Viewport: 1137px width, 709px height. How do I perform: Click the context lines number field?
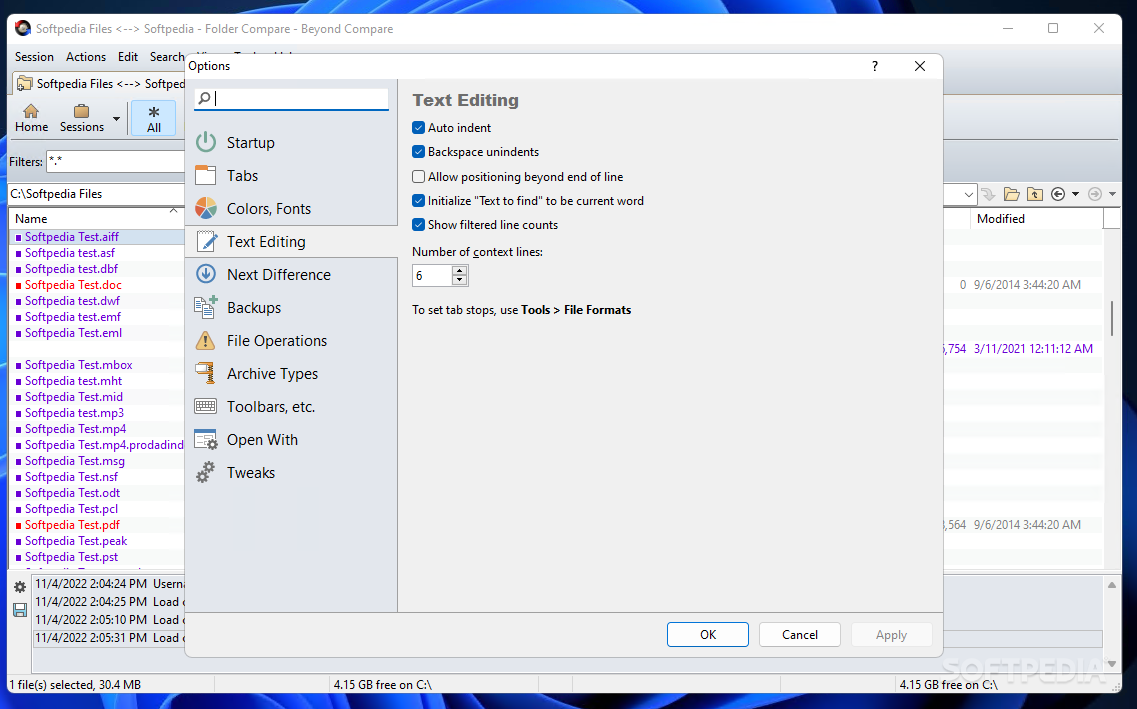pos(432,275)
